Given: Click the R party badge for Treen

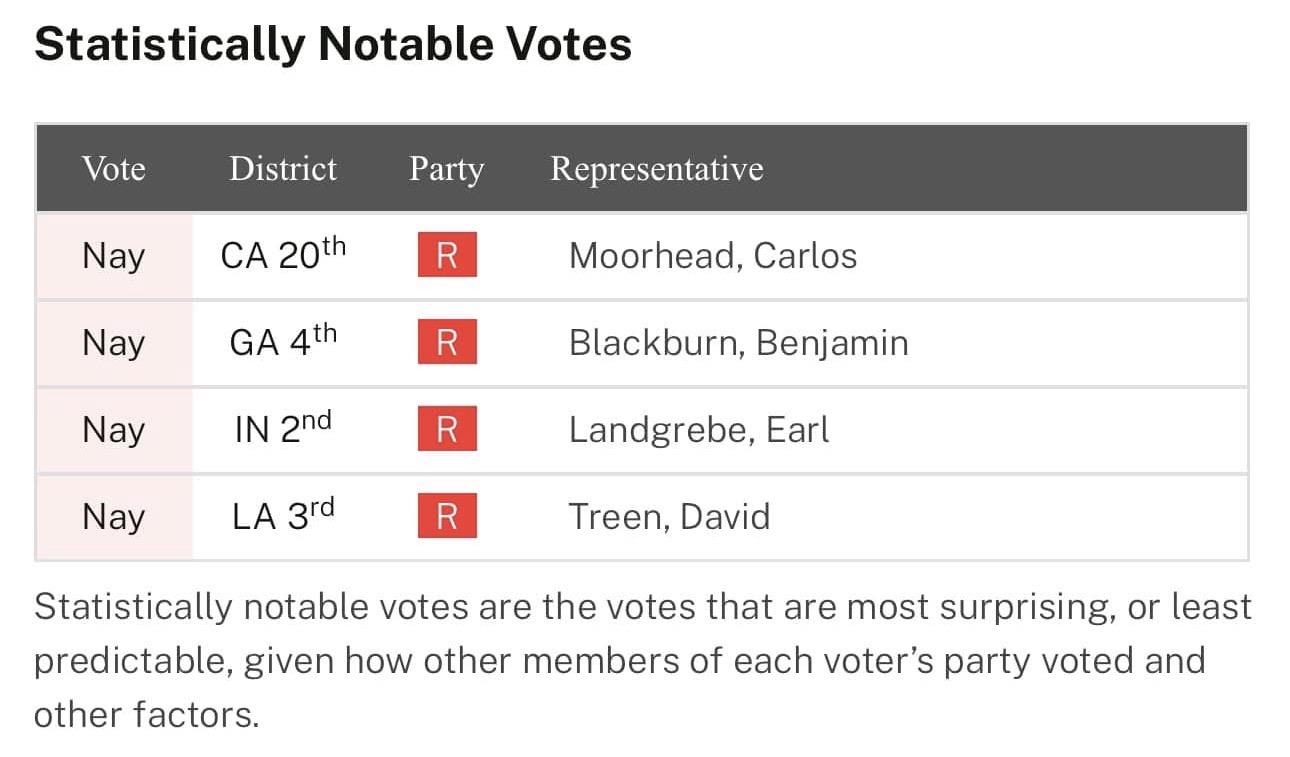Looking at the screenshot, I should [446, 517].
